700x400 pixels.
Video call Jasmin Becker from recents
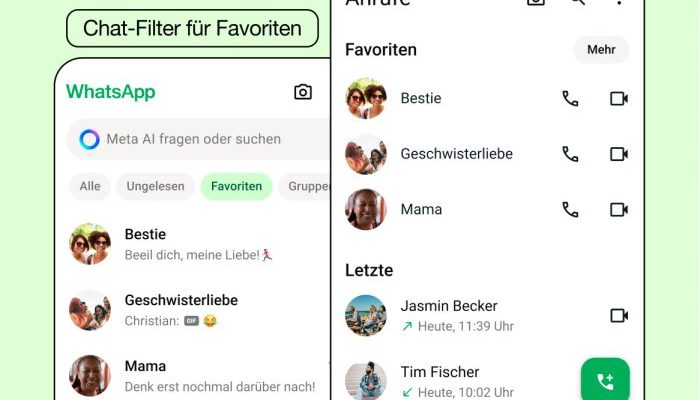tap(619, 316)
